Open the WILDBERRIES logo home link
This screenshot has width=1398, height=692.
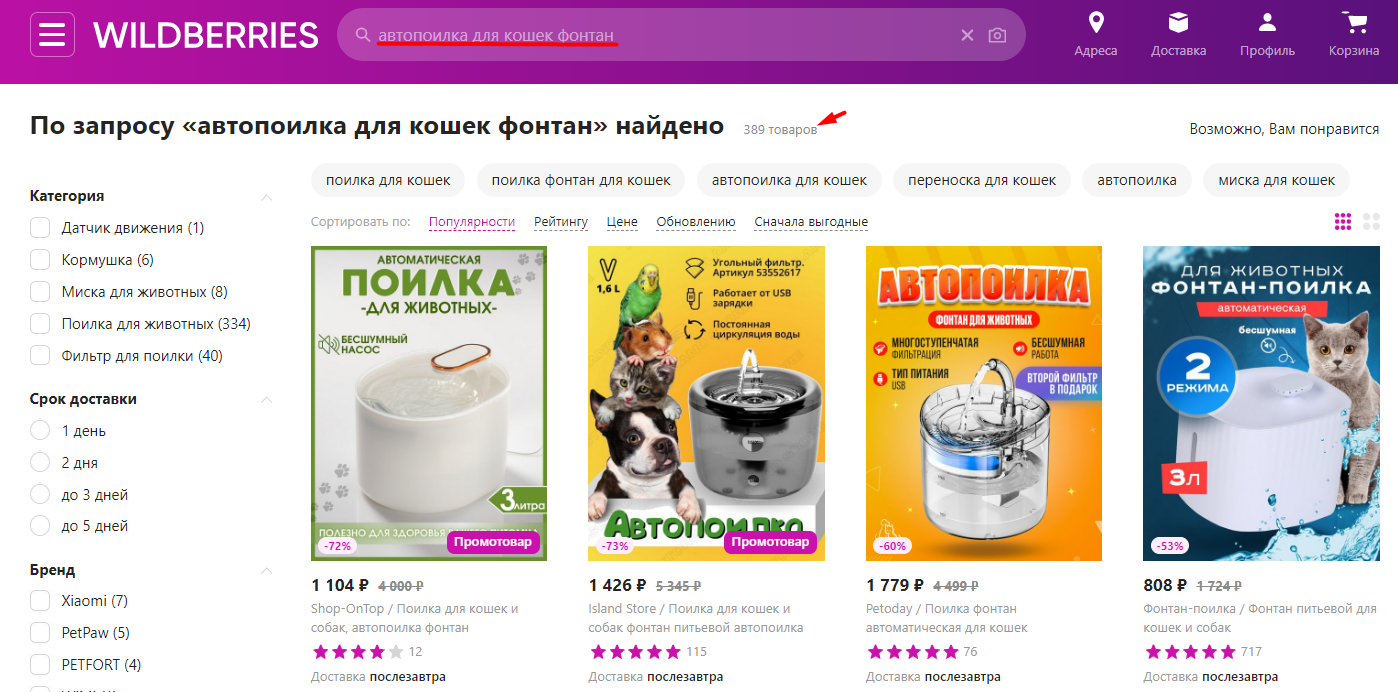(206, 35)
